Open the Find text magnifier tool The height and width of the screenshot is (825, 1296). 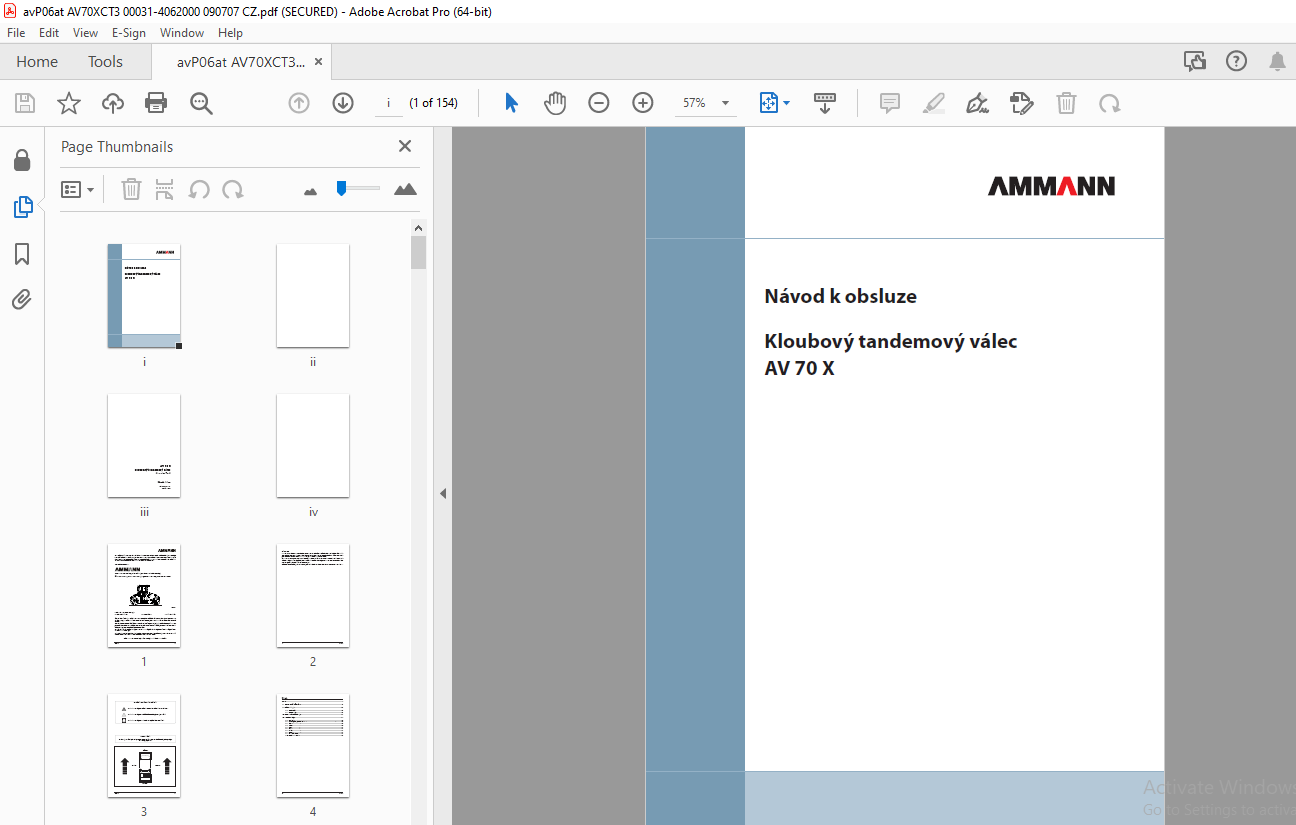coord(201,103)
